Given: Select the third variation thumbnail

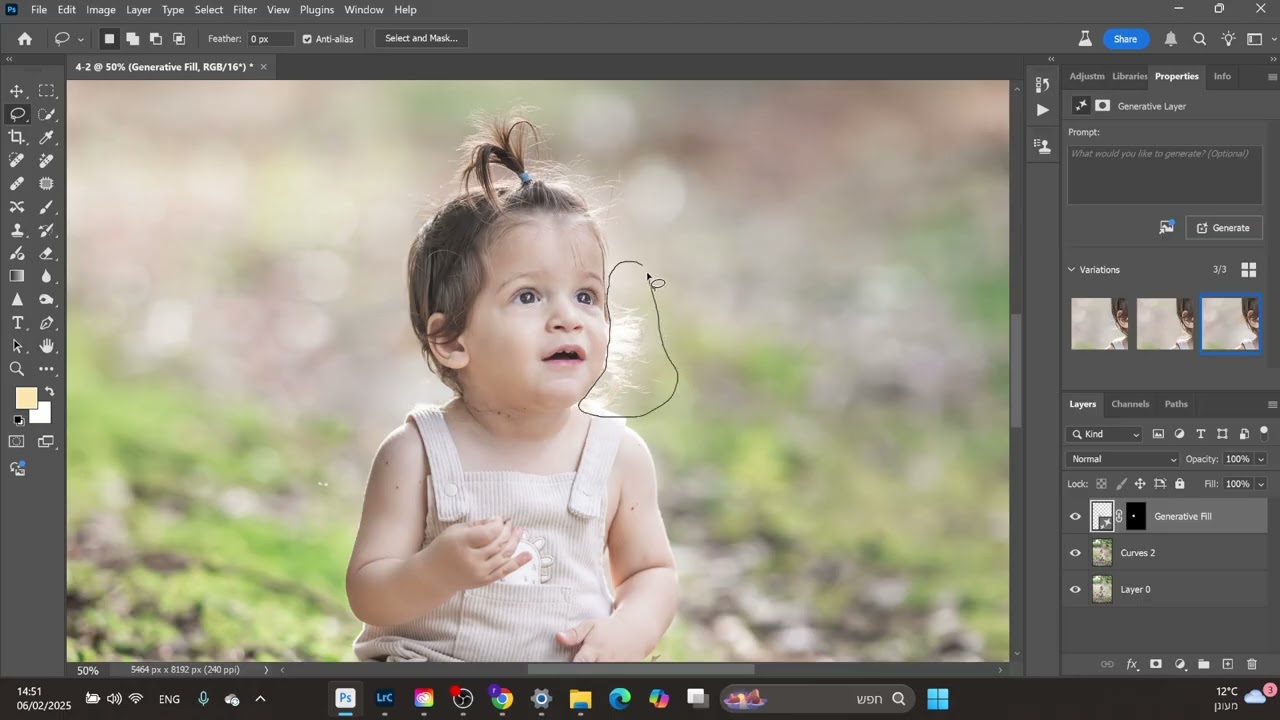Looking at the screenshot, I should [1230, 324].
